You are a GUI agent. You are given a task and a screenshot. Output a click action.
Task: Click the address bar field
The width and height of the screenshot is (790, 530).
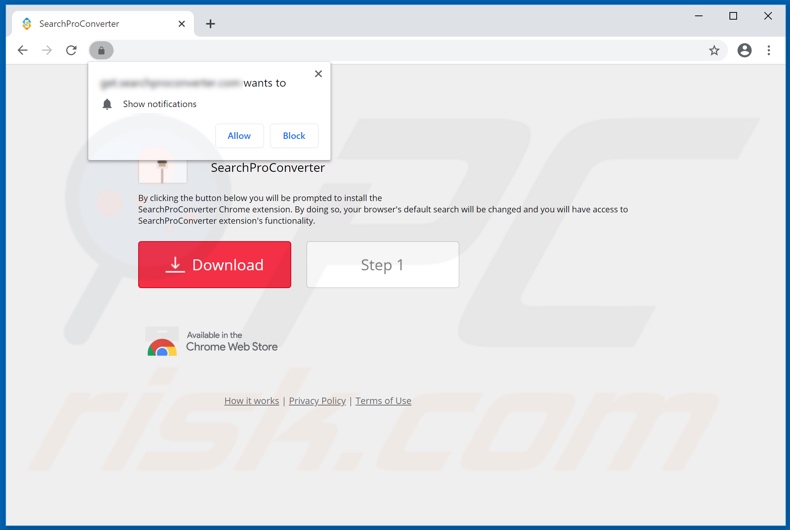408,50
